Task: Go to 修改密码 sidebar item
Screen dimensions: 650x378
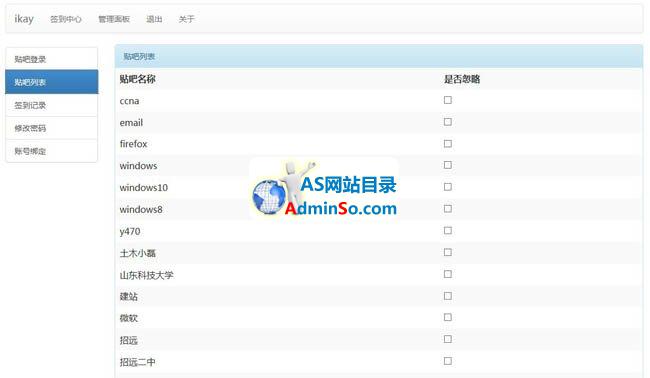Action: pos(52,128)
